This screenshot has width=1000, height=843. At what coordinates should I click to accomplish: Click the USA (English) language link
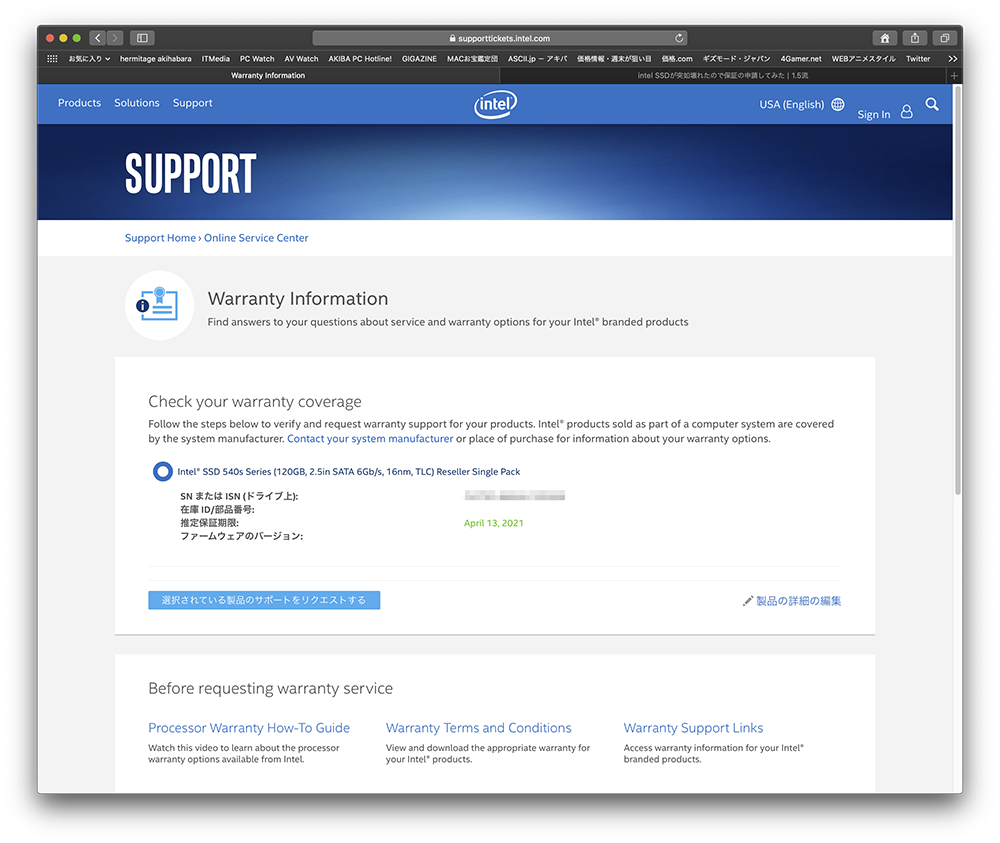791,104
